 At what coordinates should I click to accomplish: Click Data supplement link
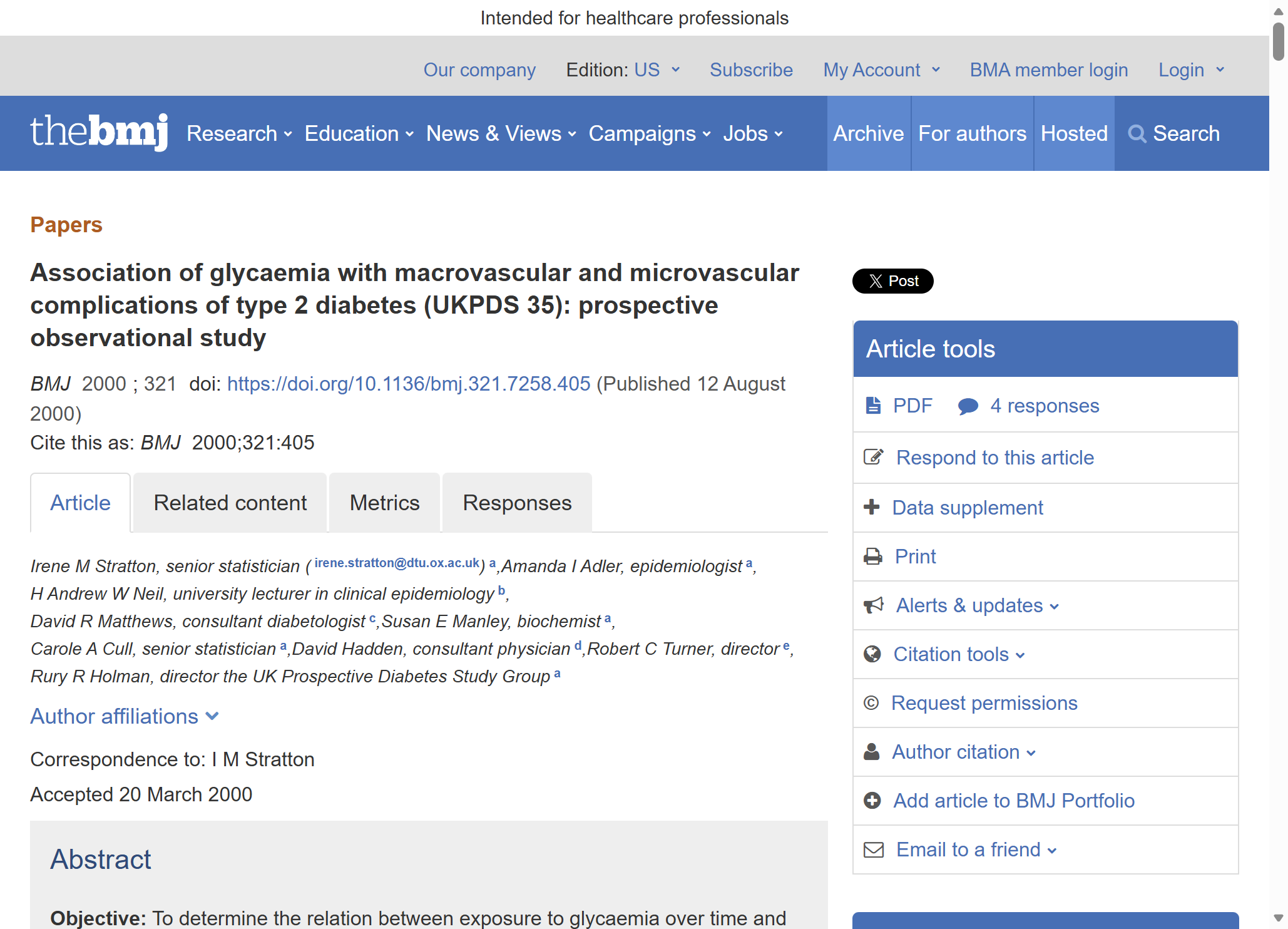968,508
